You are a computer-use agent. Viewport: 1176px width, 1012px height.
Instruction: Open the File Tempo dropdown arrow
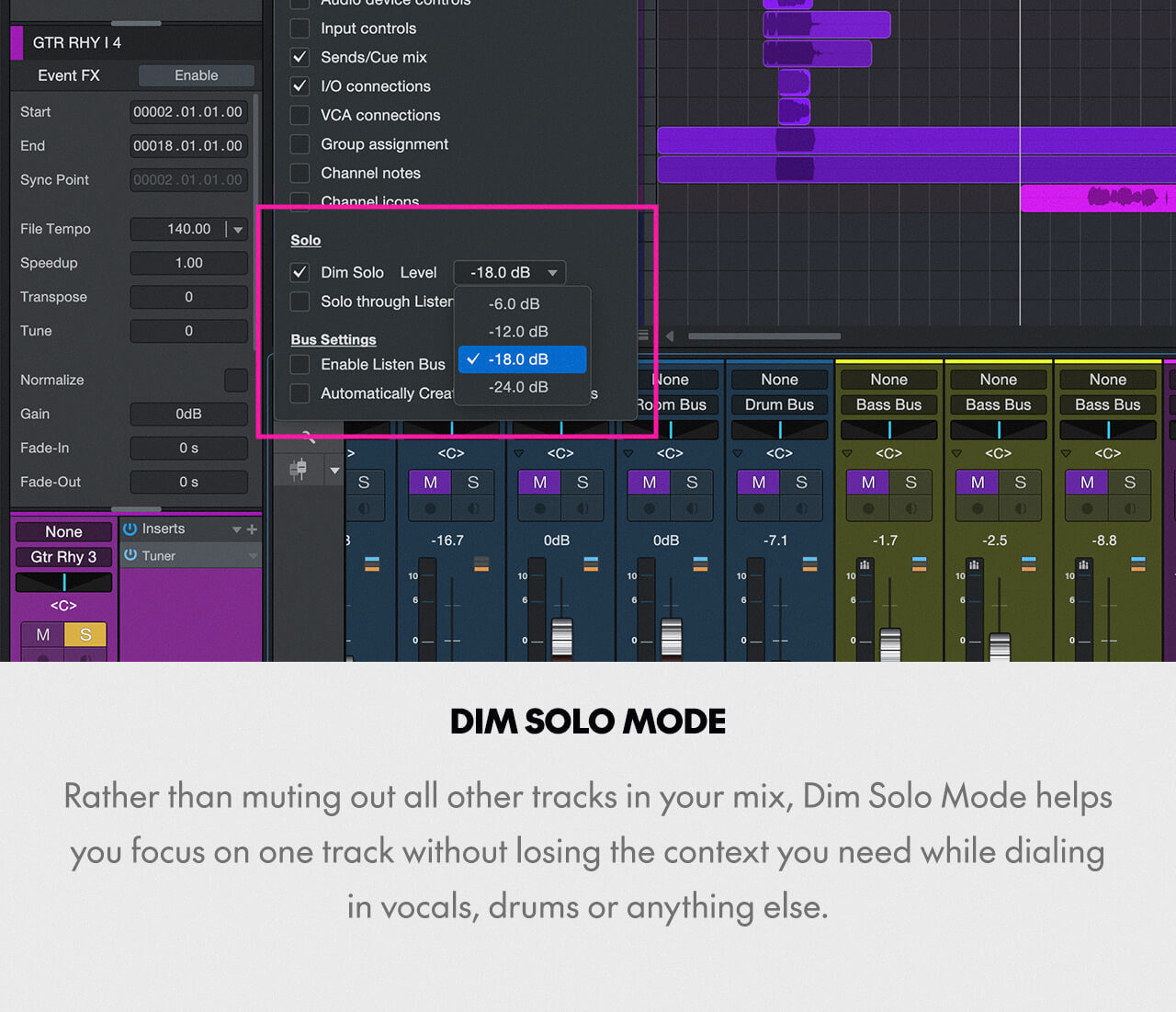pyautogui.click(x=238, y=230)
